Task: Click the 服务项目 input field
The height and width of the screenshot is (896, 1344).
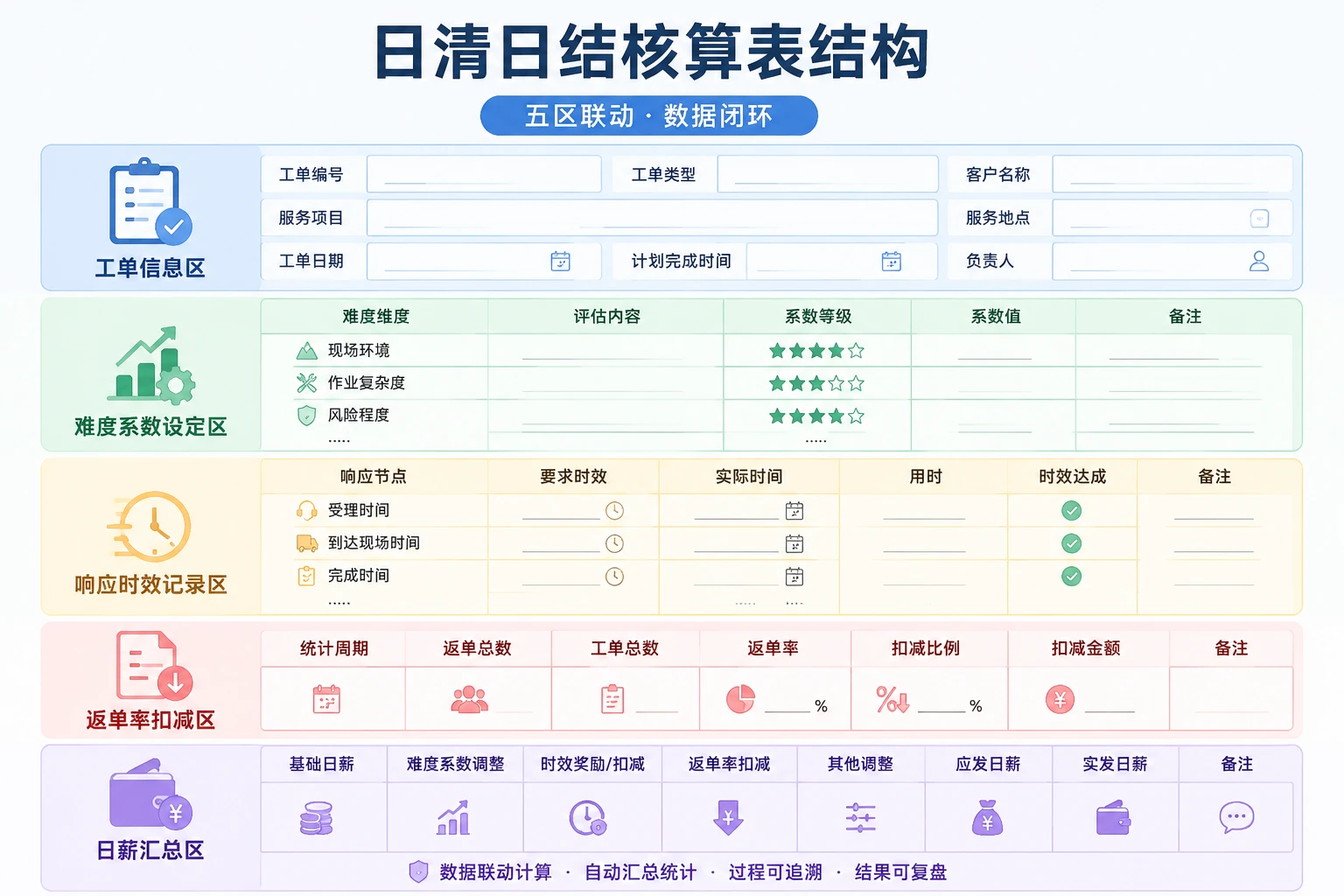Action: [x=652, y=218]
